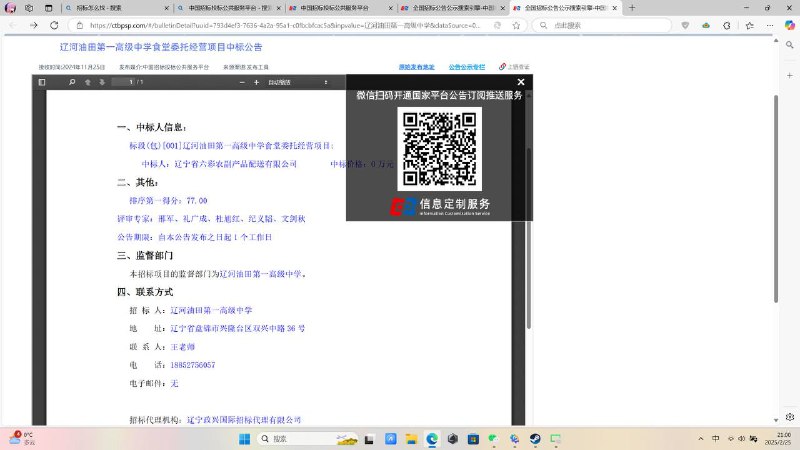Add sidebar app with plus icon

[x=790, y=75]
